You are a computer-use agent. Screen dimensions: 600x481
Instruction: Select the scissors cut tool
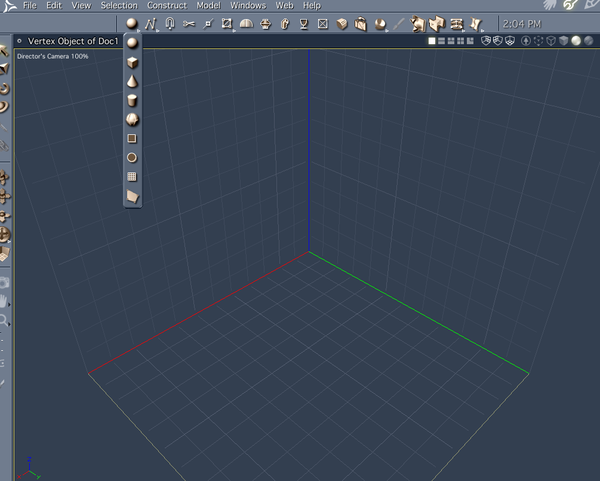[x=189, y=24]
